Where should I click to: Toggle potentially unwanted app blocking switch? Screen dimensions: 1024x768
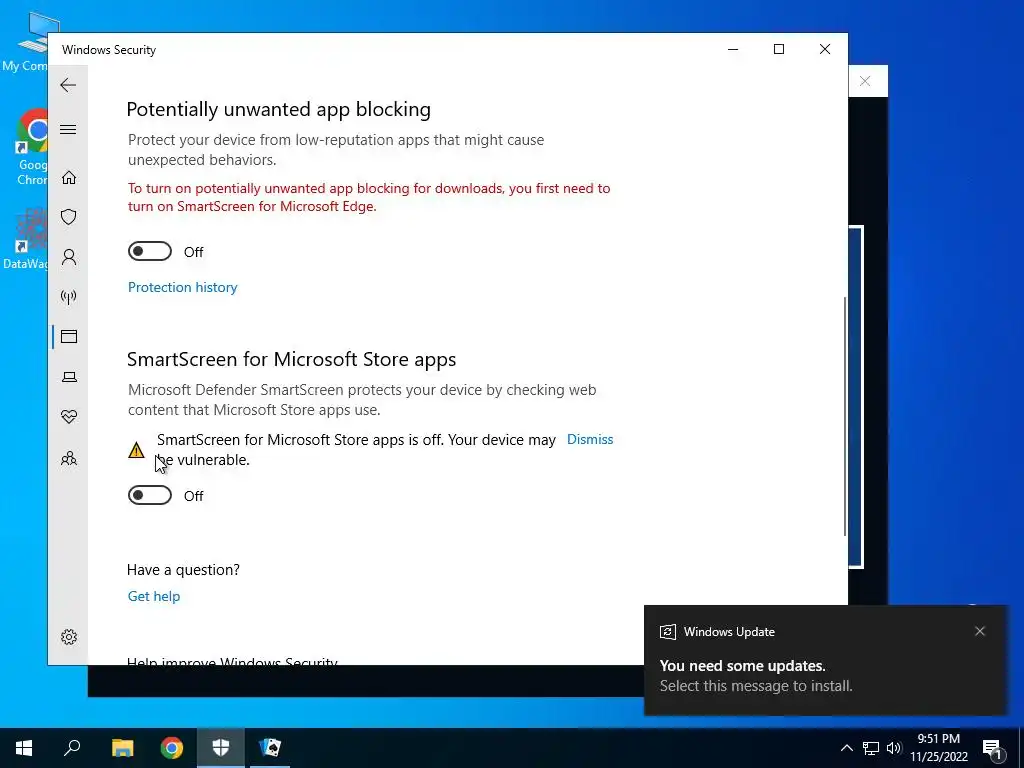150,251
